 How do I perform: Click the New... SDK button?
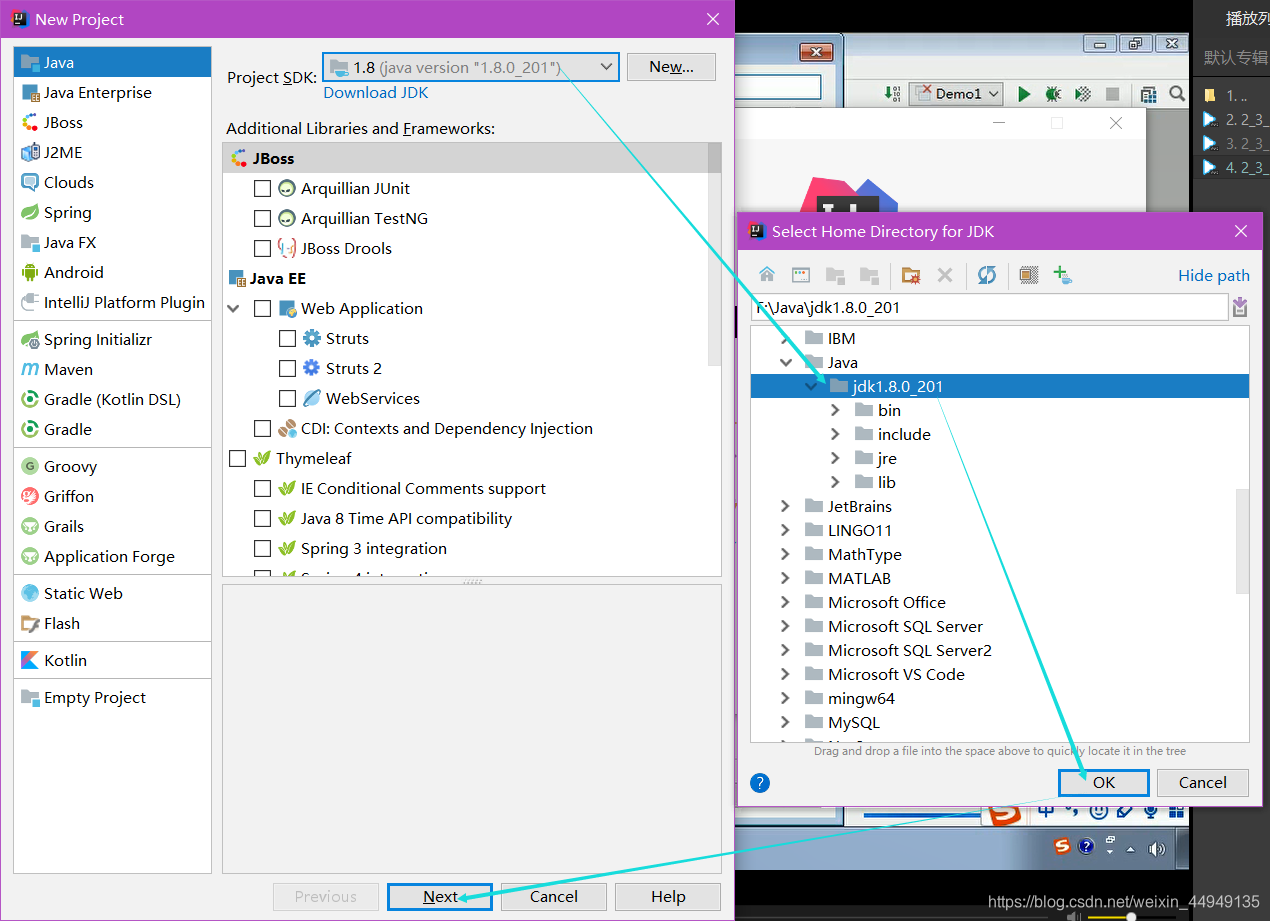671,67
